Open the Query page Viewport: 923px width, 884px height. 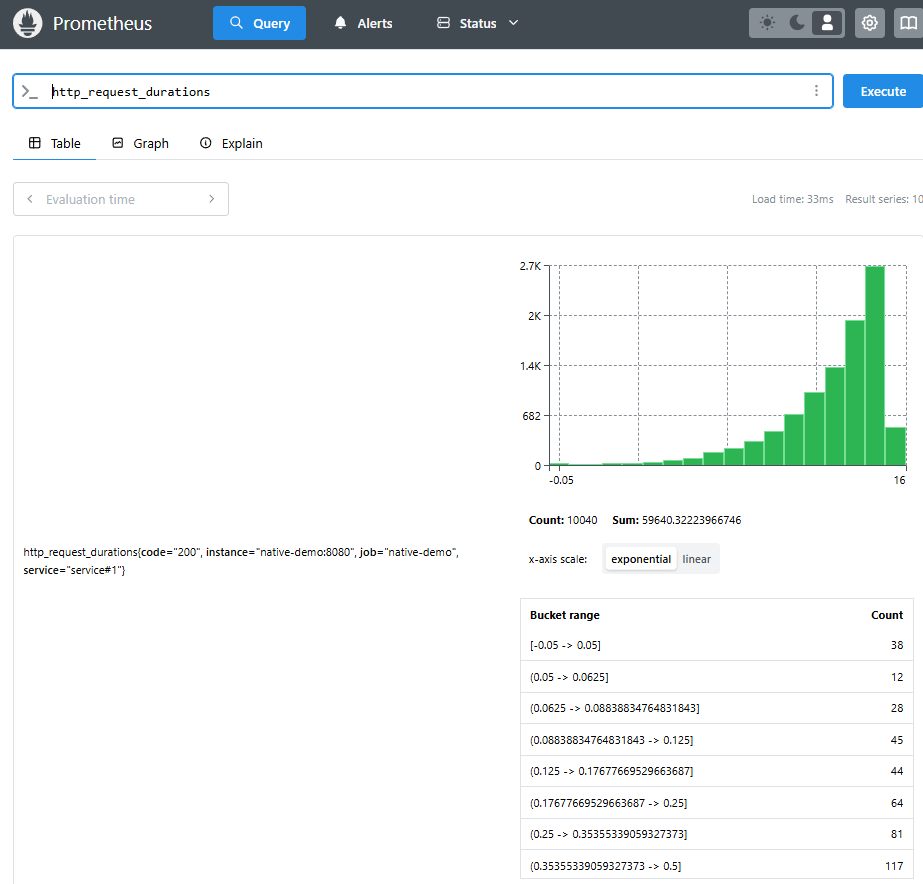(259, 23)
